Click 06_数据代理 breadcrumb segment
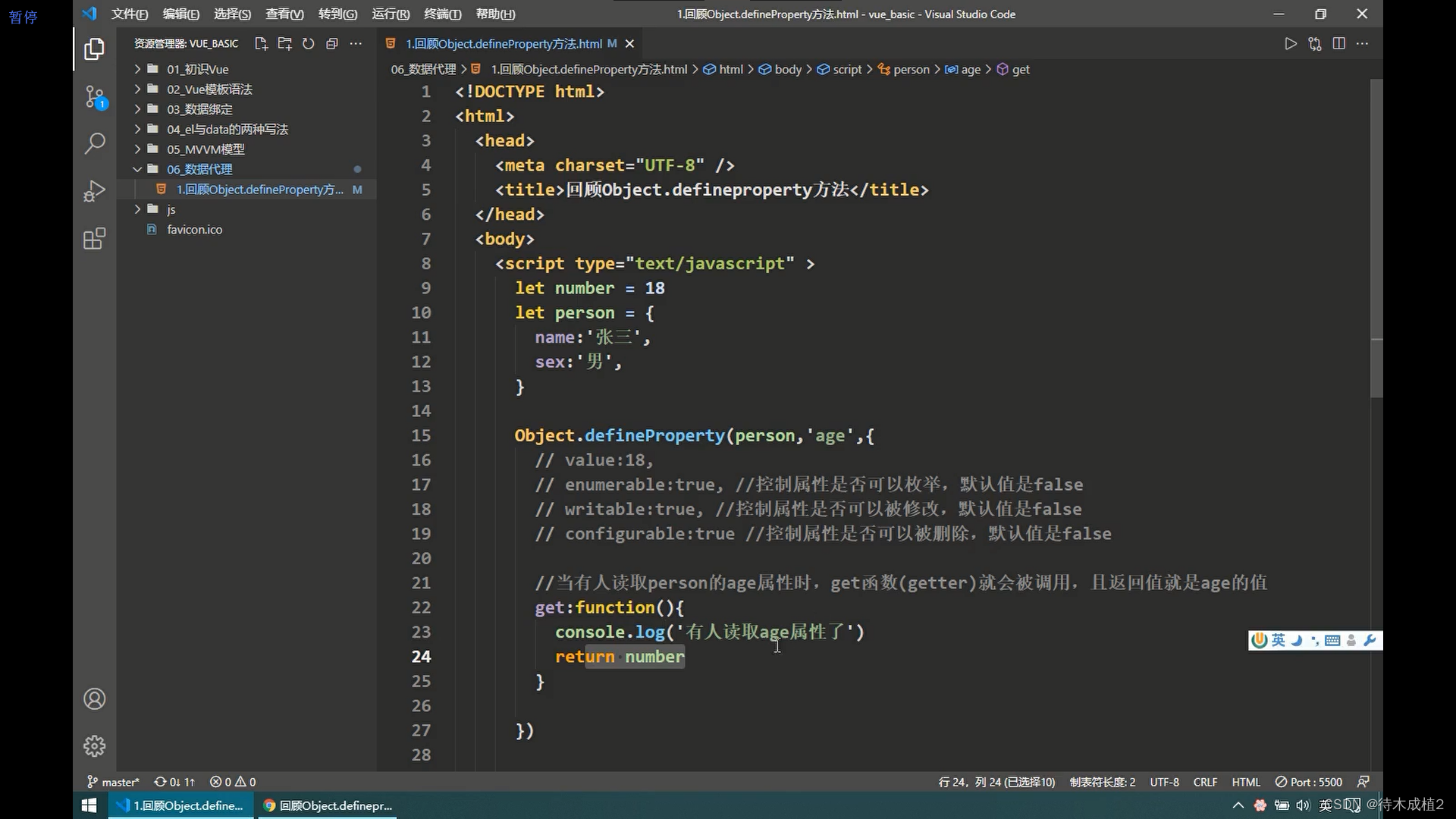Screen dimensions: 1456x819 point(423,70)
